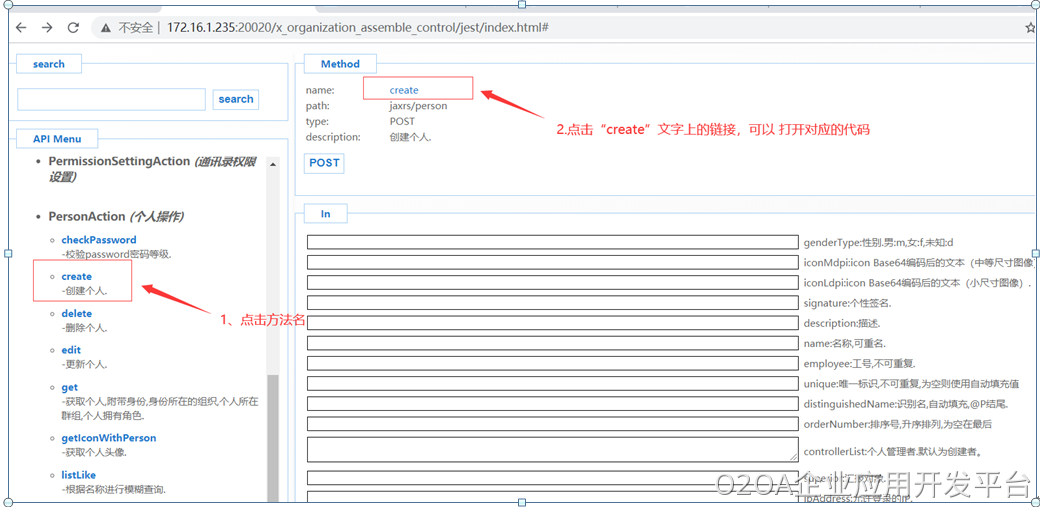1040x507 pixels.
Task: Select the create method in API Menu
Action: pyautogui.click(x=76, y=277)
